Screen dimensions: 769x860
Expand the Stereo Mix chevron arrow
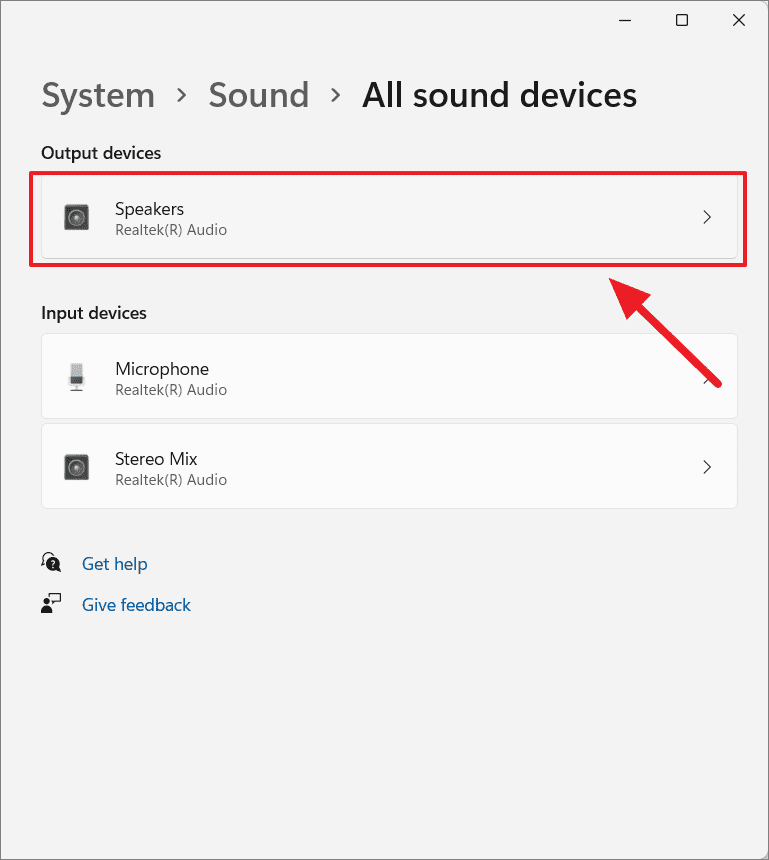tap(707, 467)
